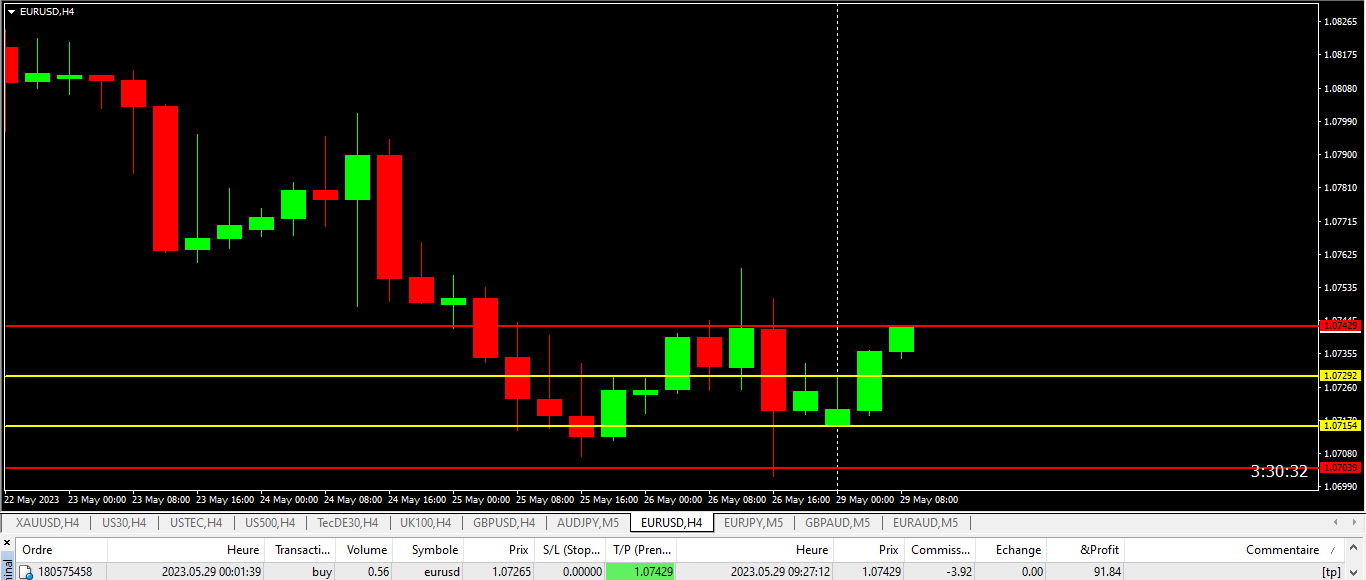1366x580 pixels.
Task: Click open time 2023.05.29 00:01:39
Action: [212, 572]
